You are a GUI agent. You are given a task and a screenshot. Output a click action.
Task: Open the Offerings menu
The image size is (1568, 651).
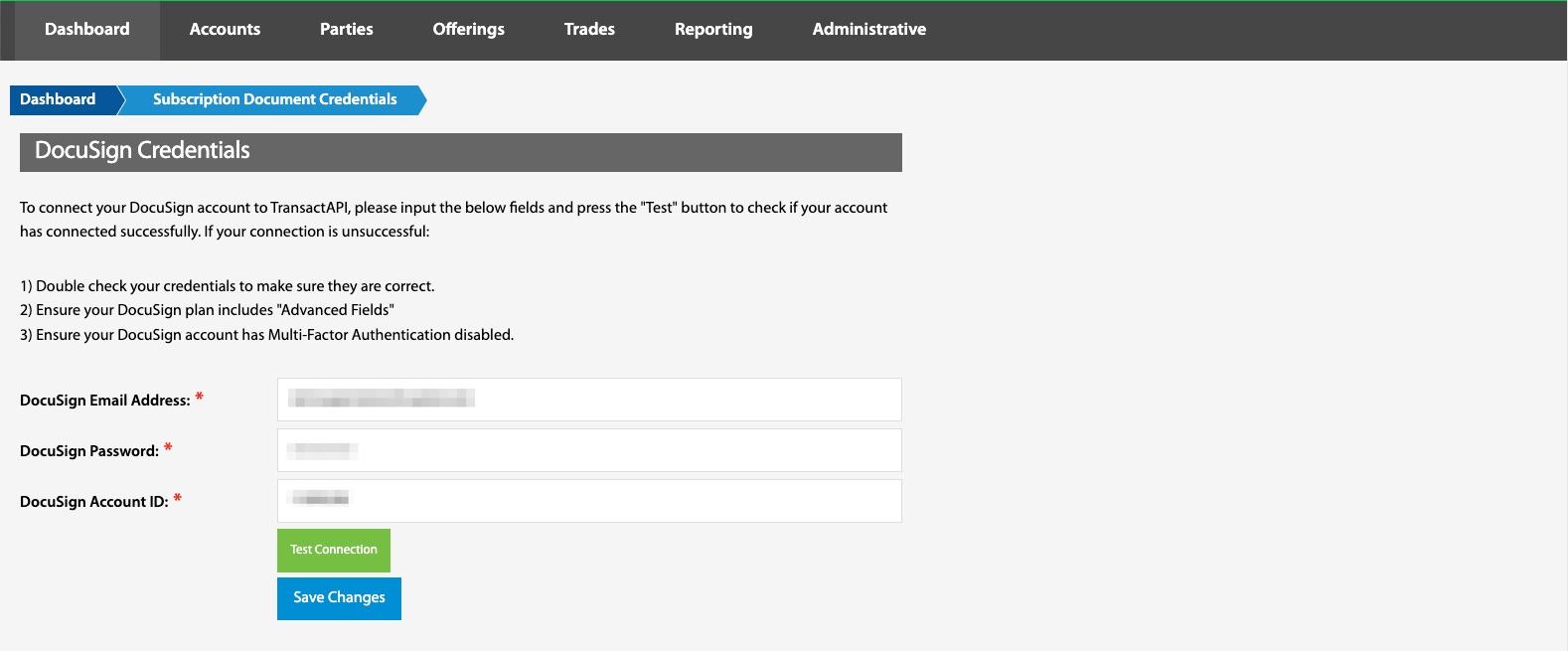[x=469, y=30]
